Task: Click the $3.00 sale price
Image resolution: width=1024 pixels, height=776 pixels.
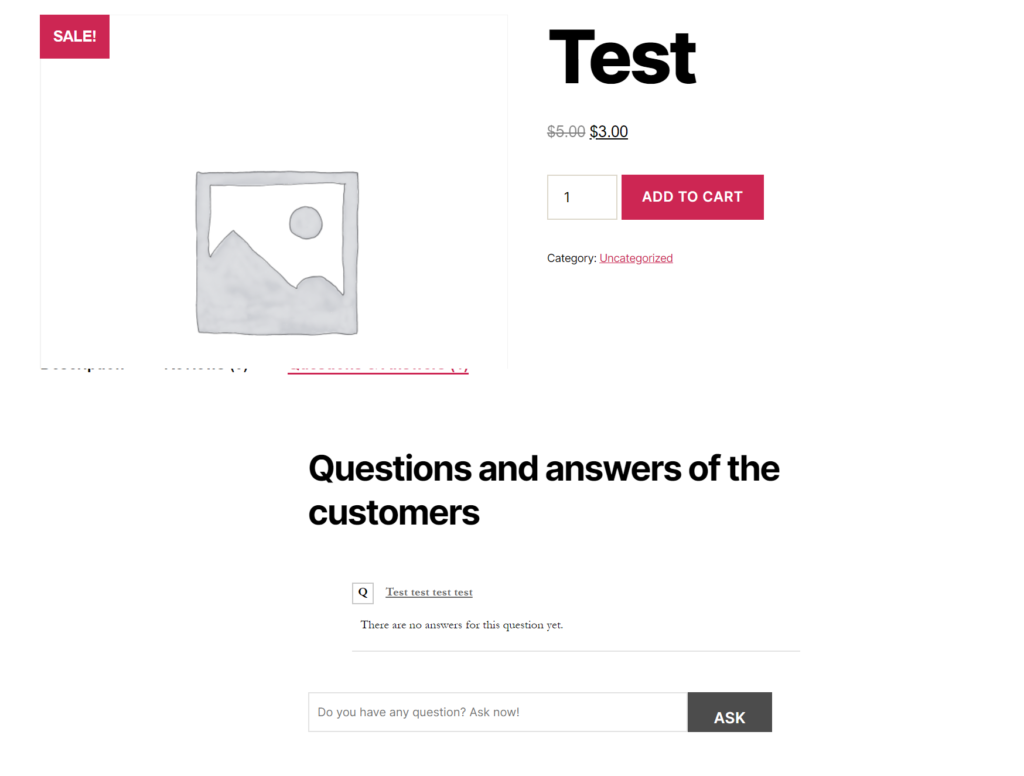Action: click(x=609, y=131)
